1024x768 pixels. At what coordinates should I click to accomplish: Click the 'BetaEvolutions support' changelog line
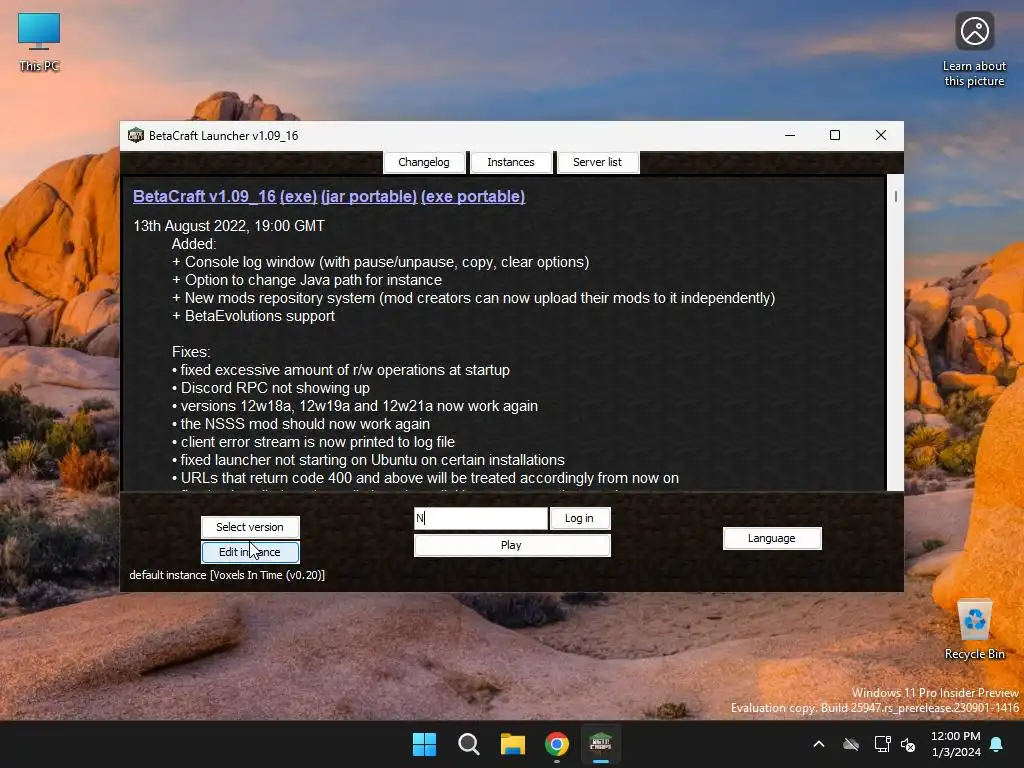click(253, 316)
